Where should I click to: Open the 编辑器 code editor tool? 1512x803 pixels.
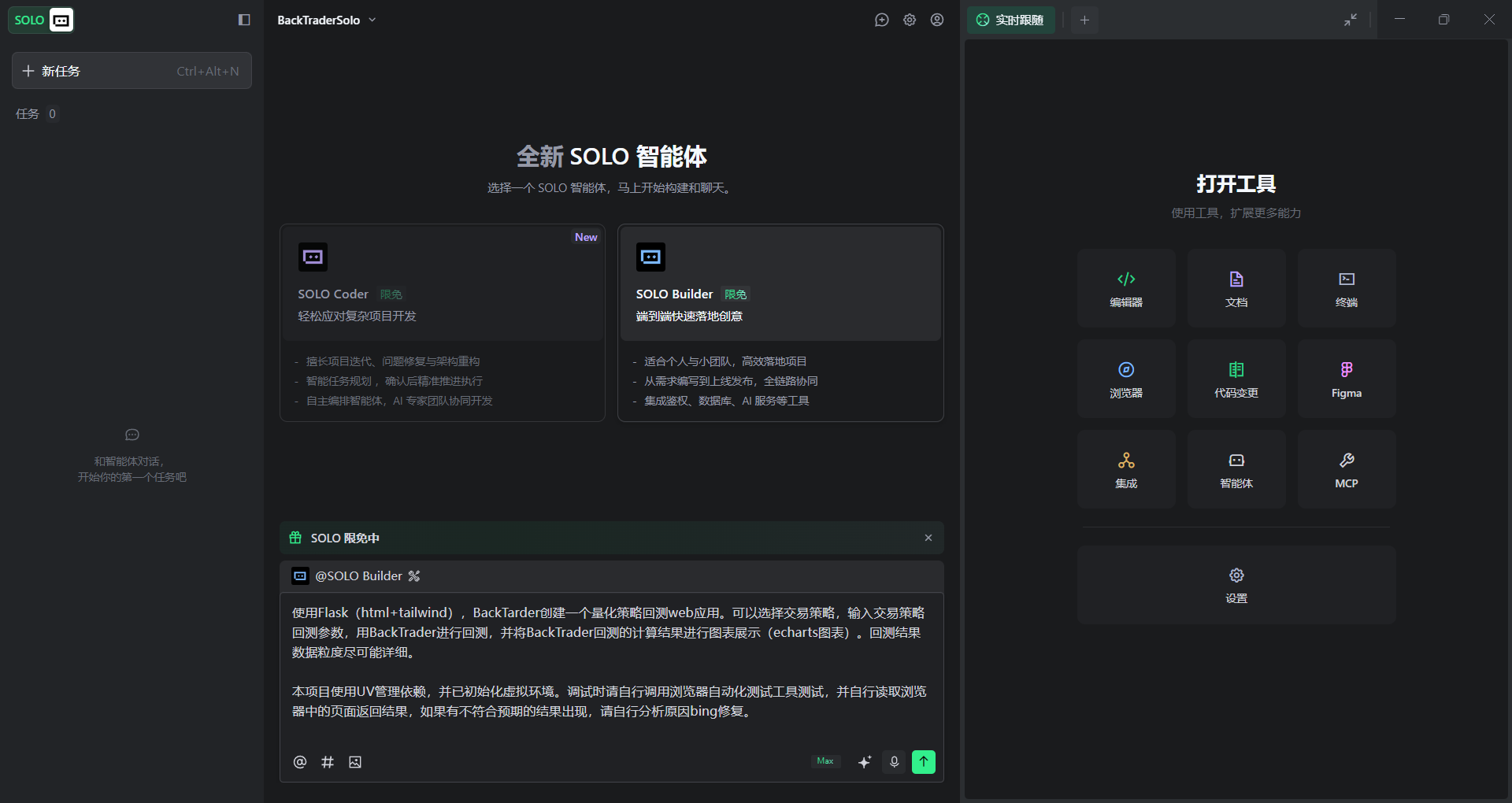tap(1126, 288)
